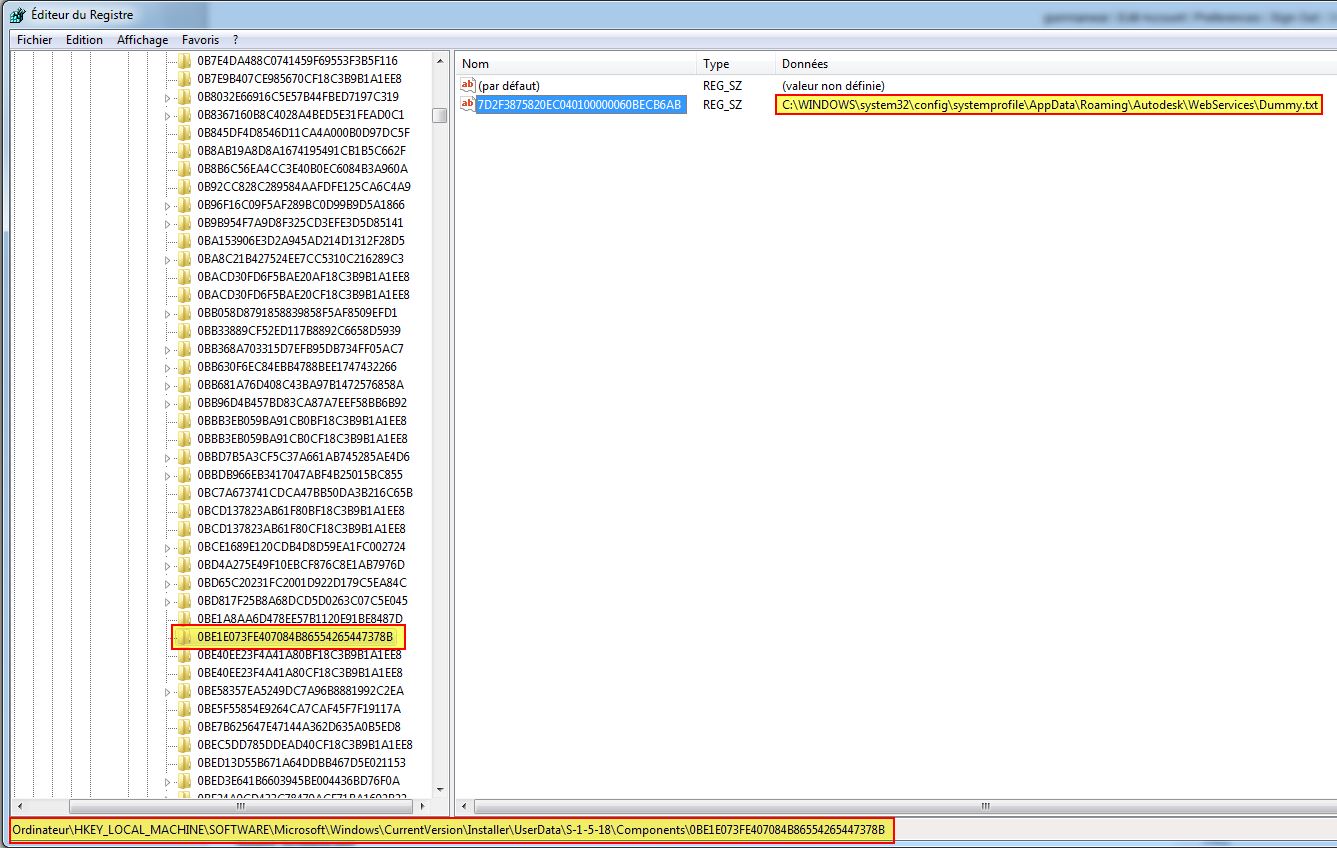
Task: Click the Type column header
Action: (x=735, y=64)
